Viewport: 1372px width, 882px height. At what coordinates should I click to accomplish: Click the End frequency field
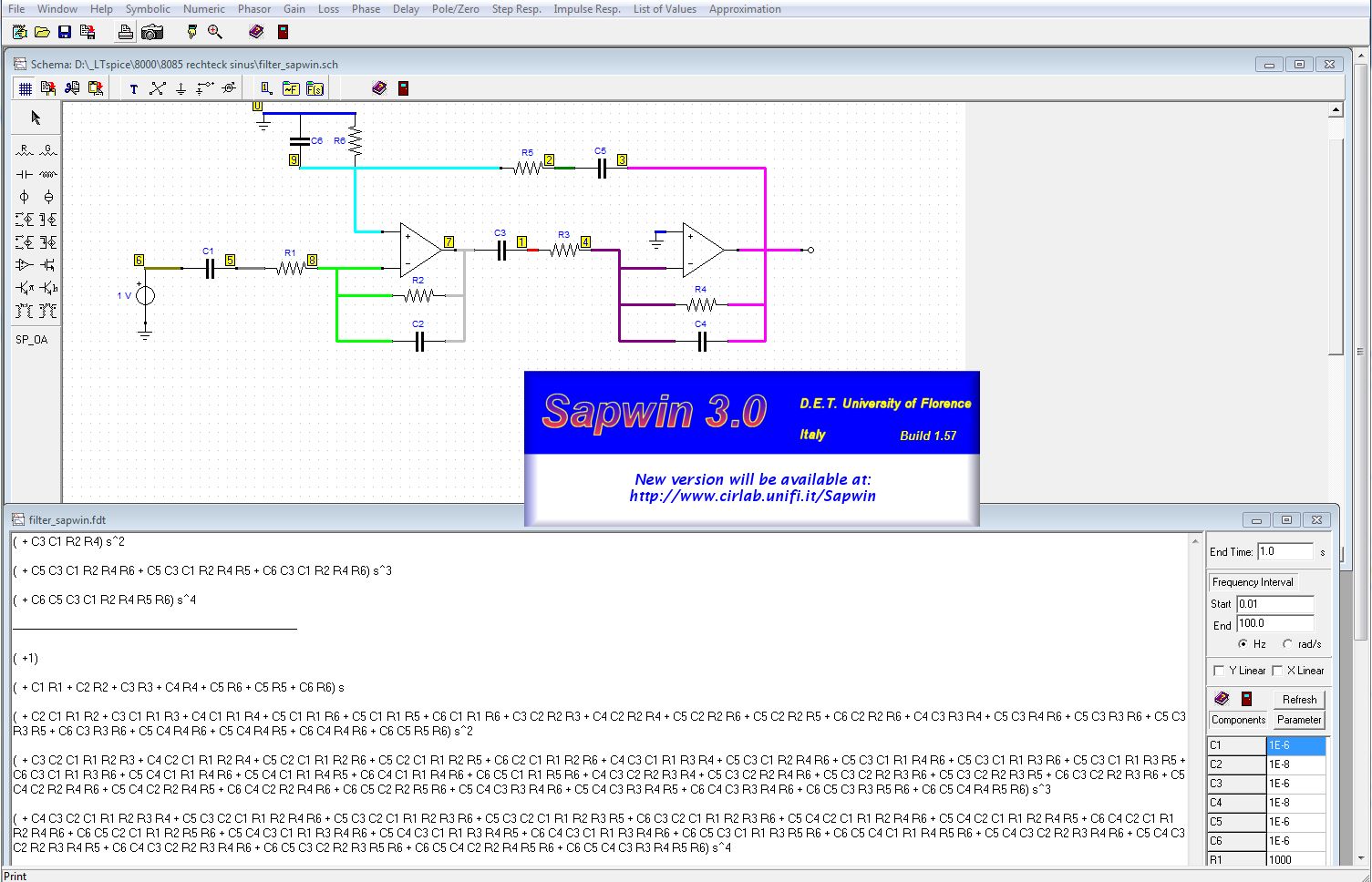click(x=1275, y=624)
